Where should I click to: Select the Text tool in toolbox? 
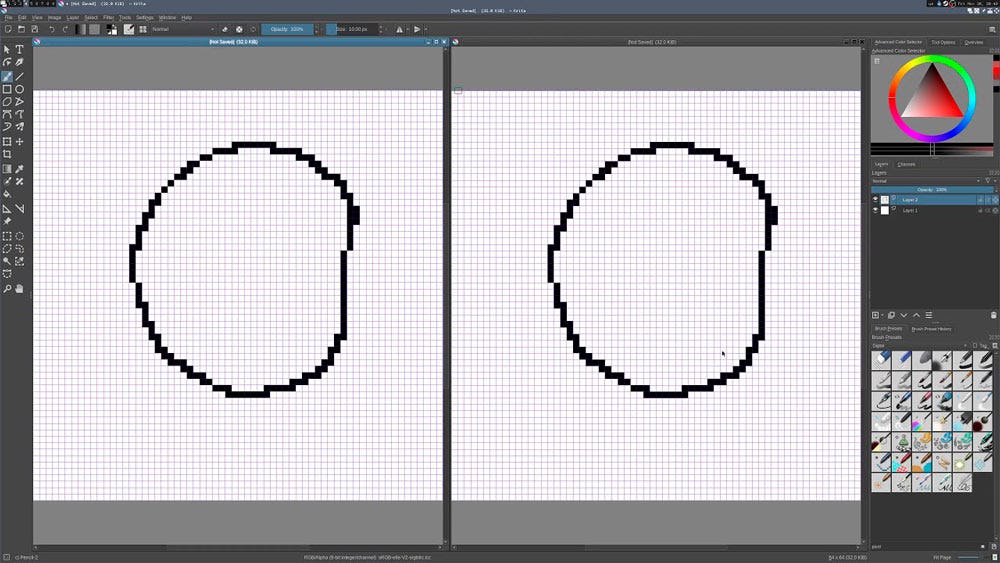(19, 49)
